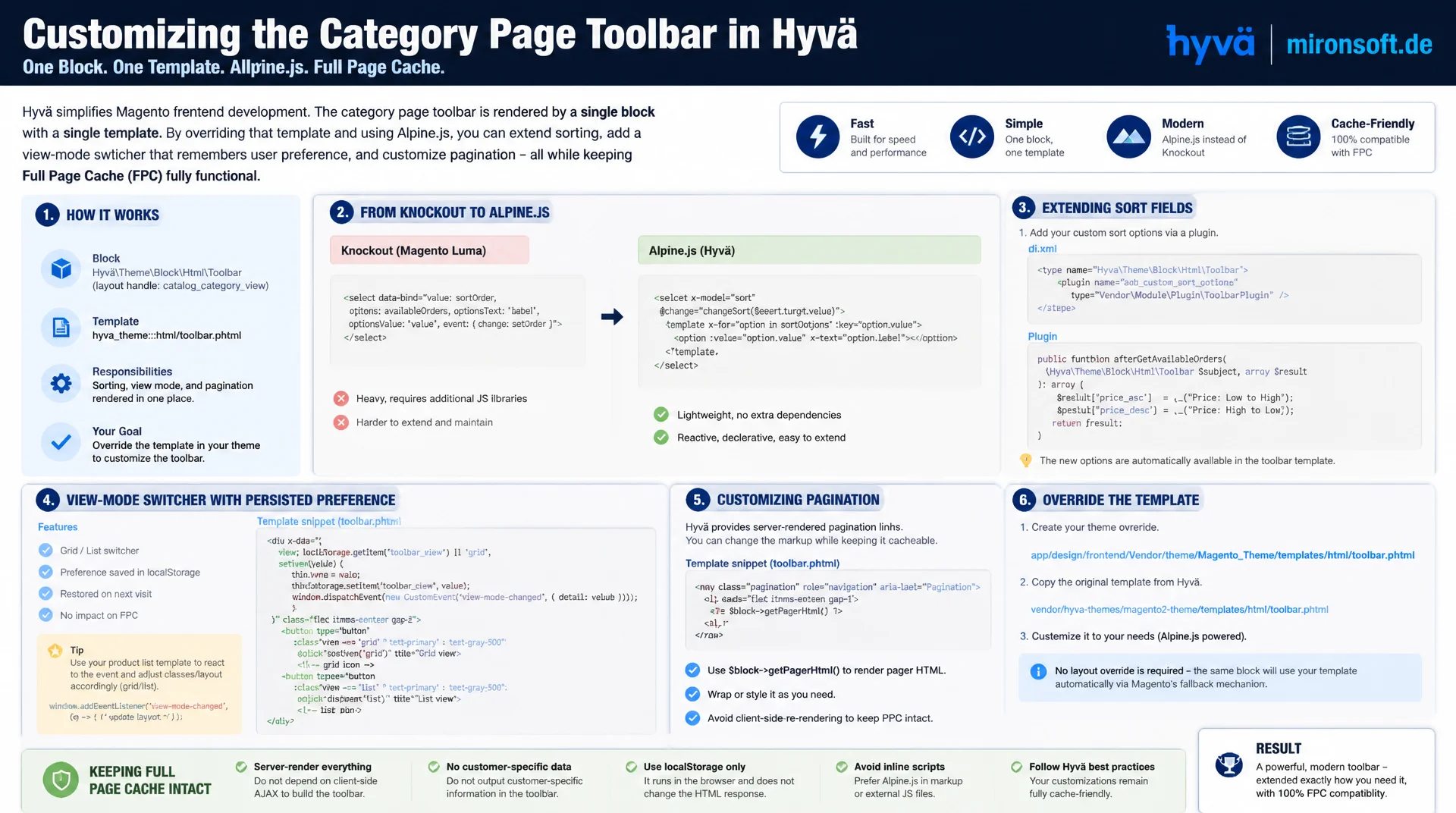Click the code brackets Simple icon

click(x=972, y=137)
